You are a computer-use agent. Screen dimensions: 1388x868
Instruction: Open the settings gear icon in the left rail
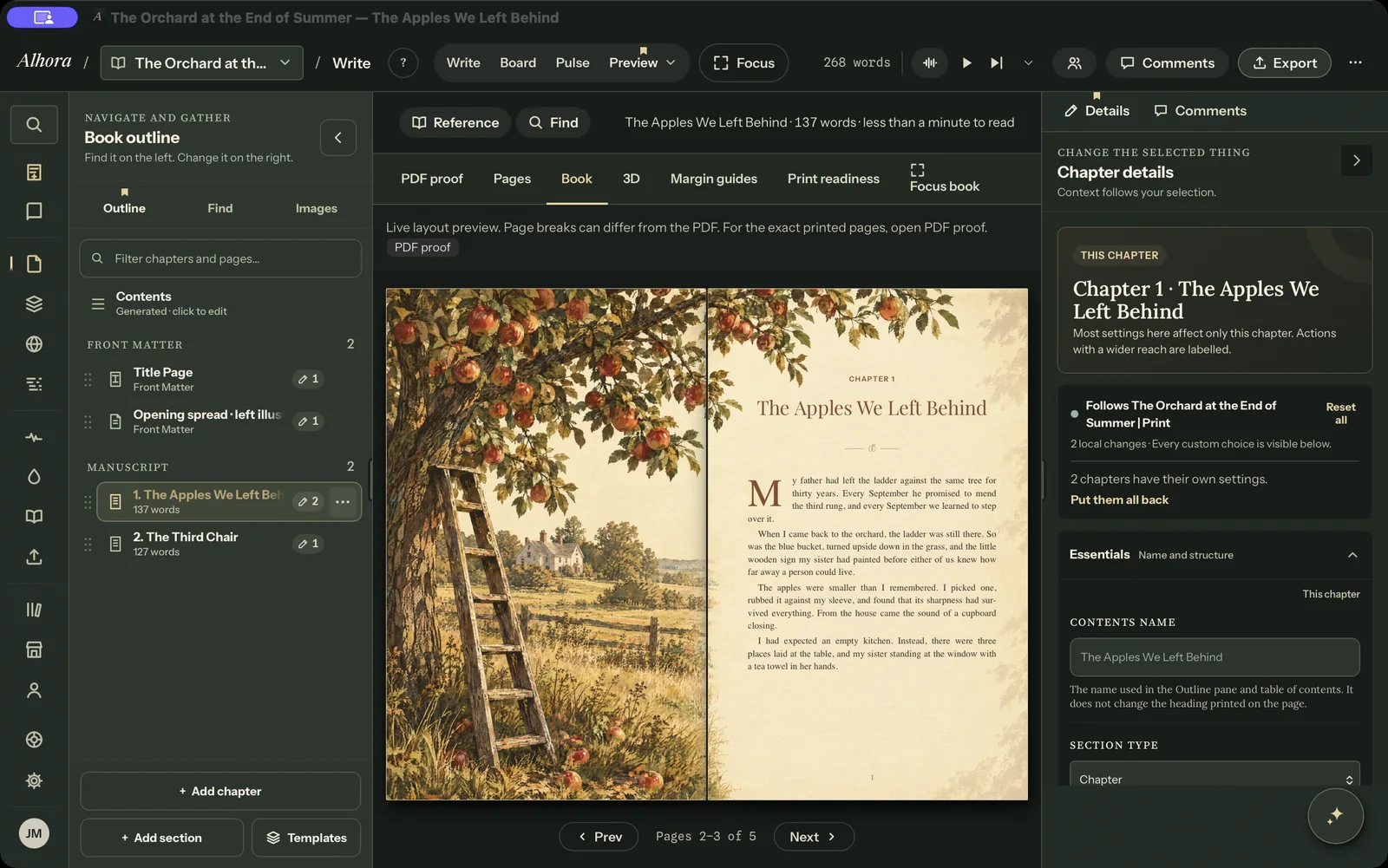[x=34, y=780]
